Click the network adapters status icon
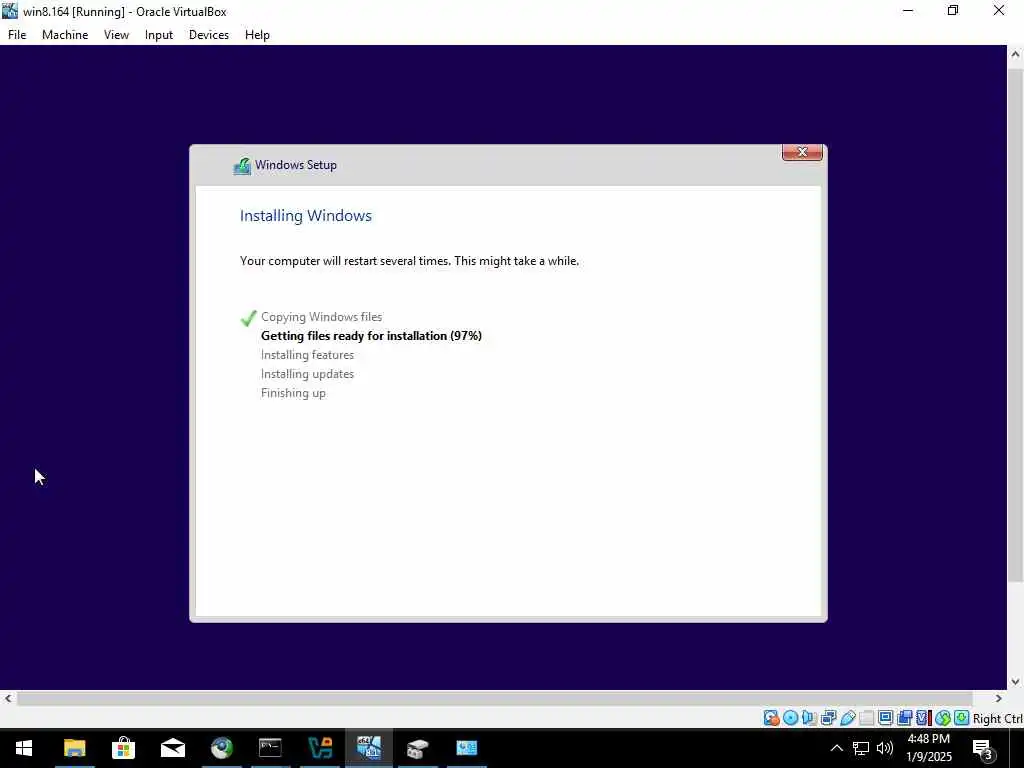 tap(828, 718)
